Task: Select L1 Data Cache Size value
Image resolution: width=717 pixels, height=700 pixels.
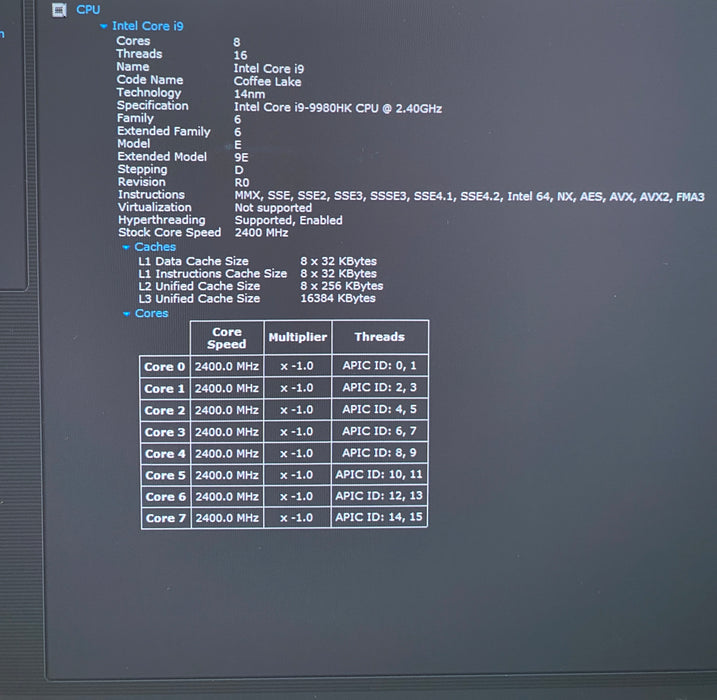Action: click(338, 262)
